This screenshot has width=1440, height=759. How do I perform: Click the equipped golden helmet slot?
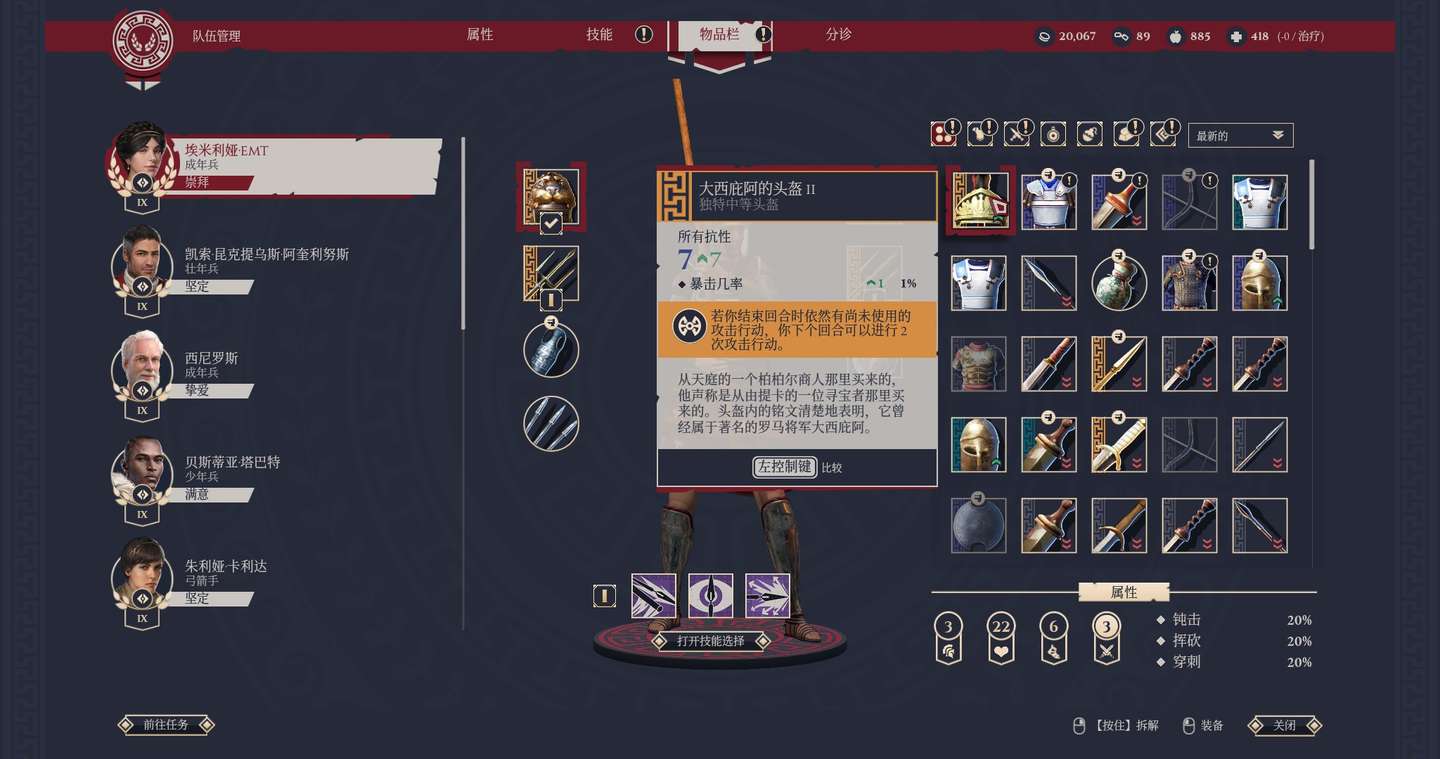550,196
